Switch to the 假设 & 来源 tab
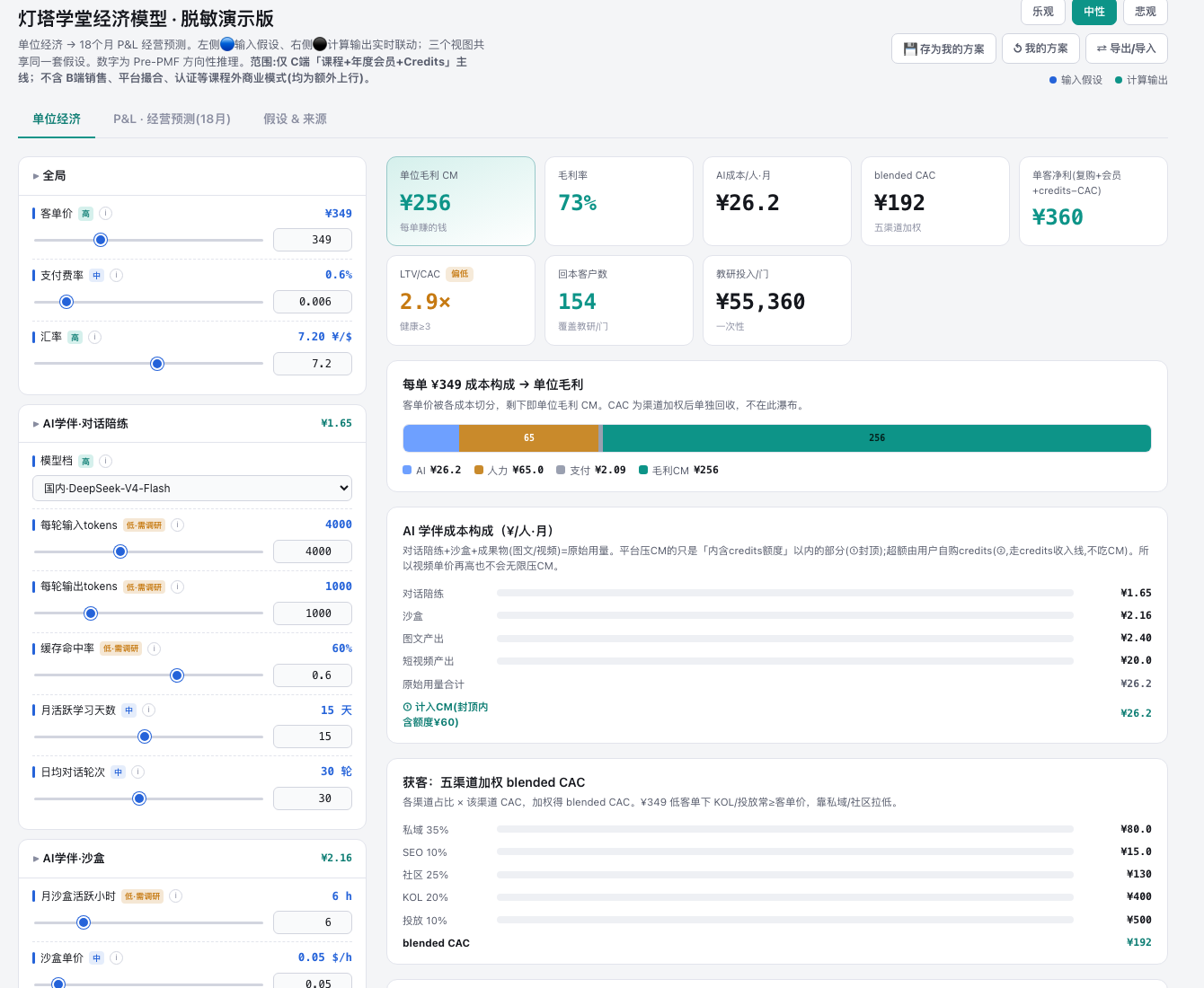The image size is (1204, 988). (x=295, y=119)
